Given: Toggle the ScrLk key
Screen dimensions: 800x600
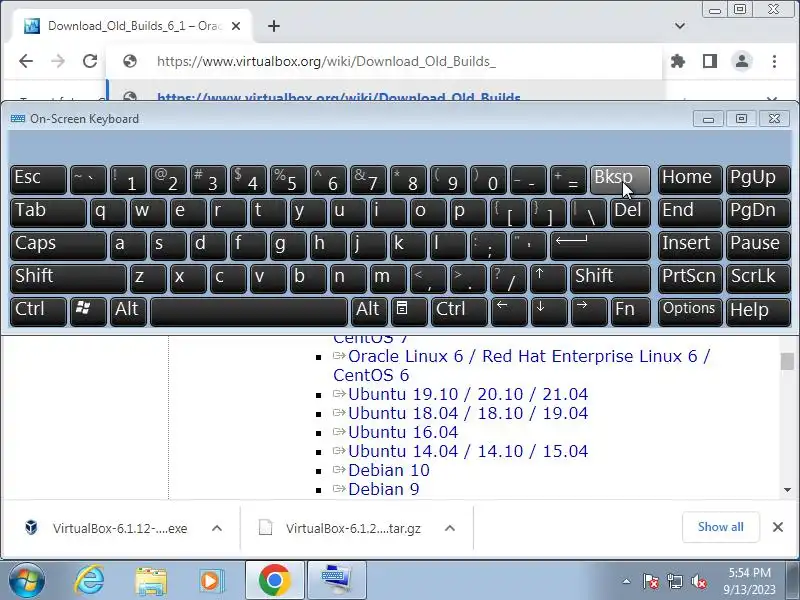Looking at the screenshot, I should [758, 279].
